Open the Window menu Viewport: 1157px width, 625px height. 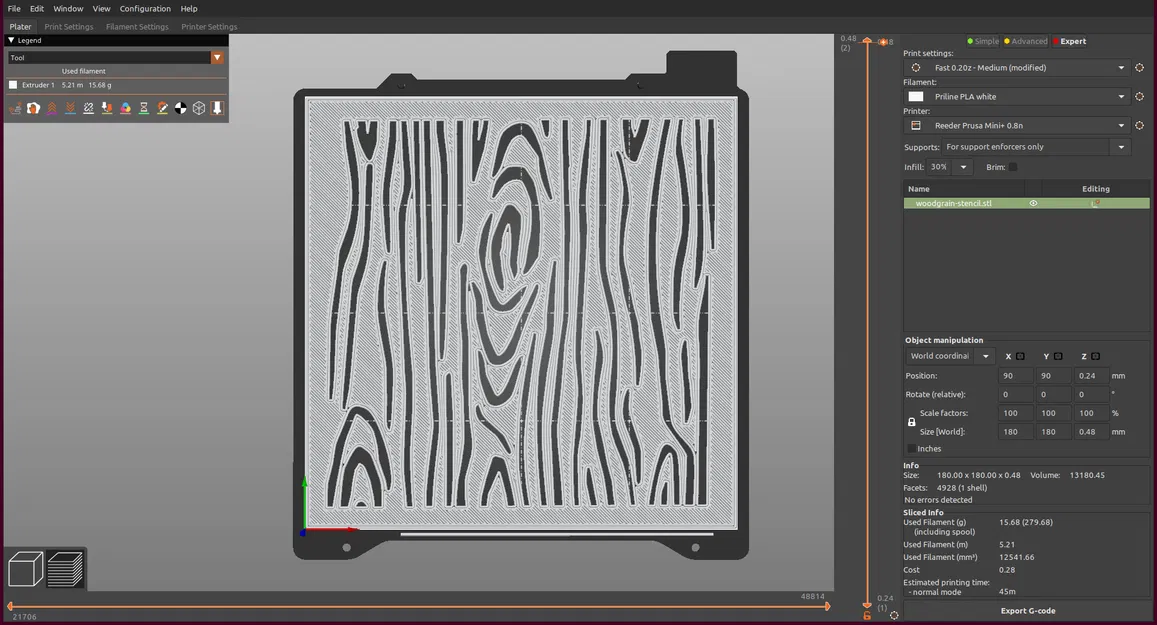tap(68, 9)
